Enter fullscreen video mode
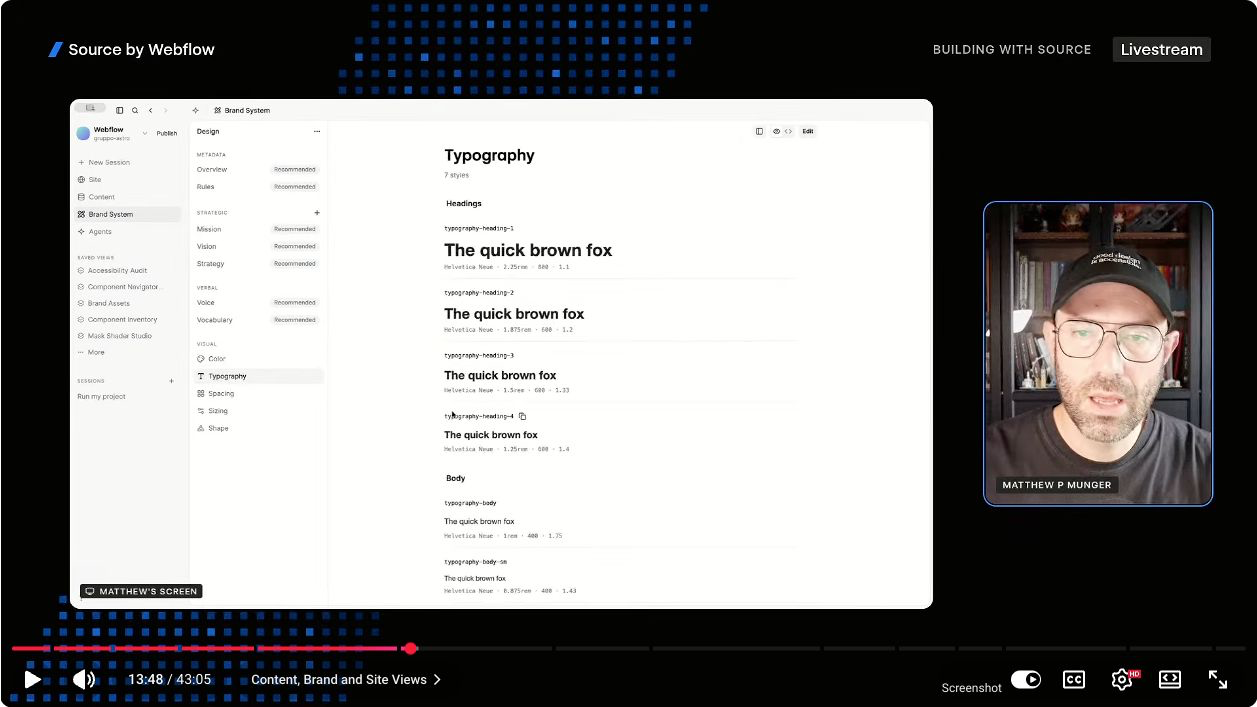 (1218, 680)
